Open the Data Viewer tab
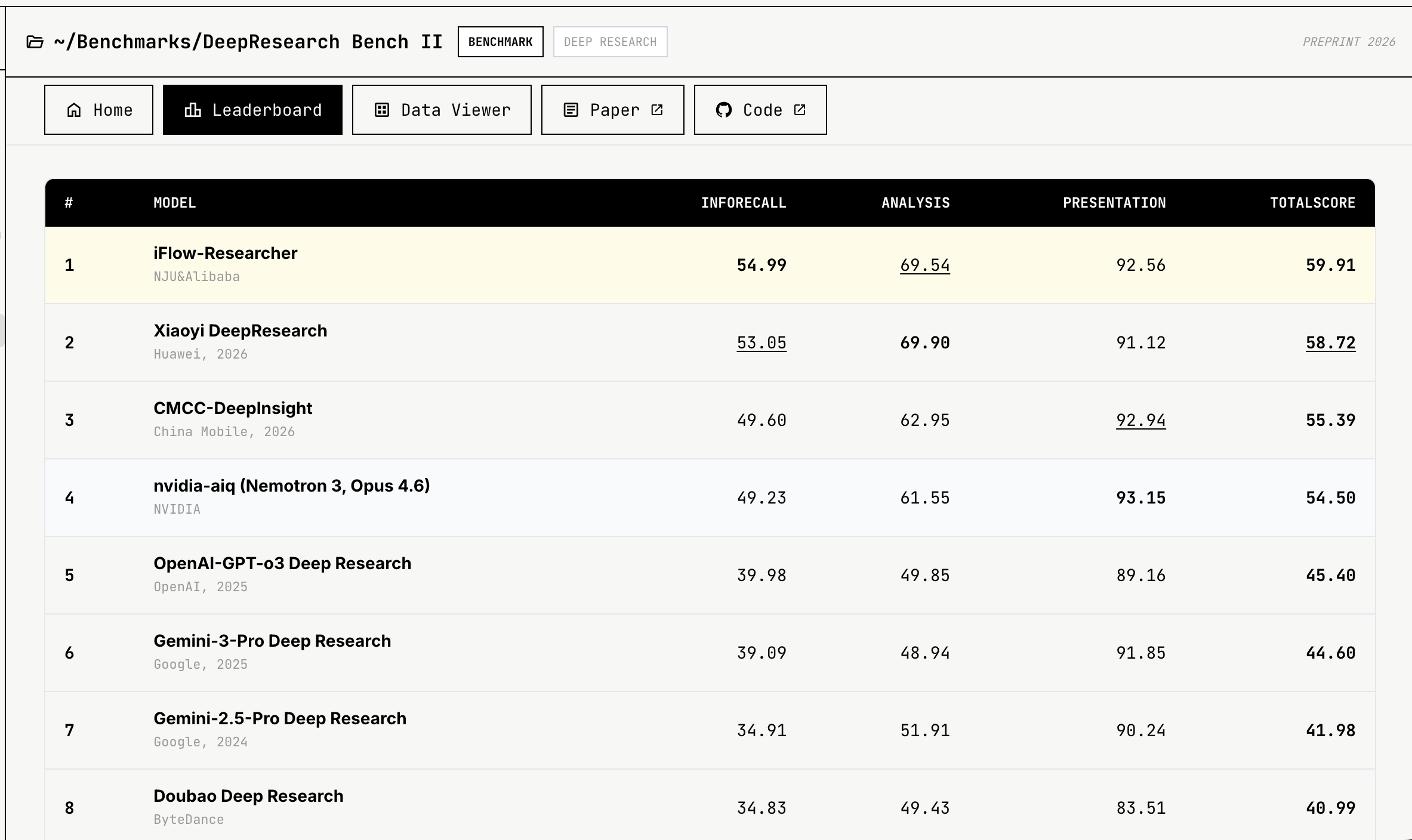The height and width of the screenshot is (840, 1412). coord(442,110)
